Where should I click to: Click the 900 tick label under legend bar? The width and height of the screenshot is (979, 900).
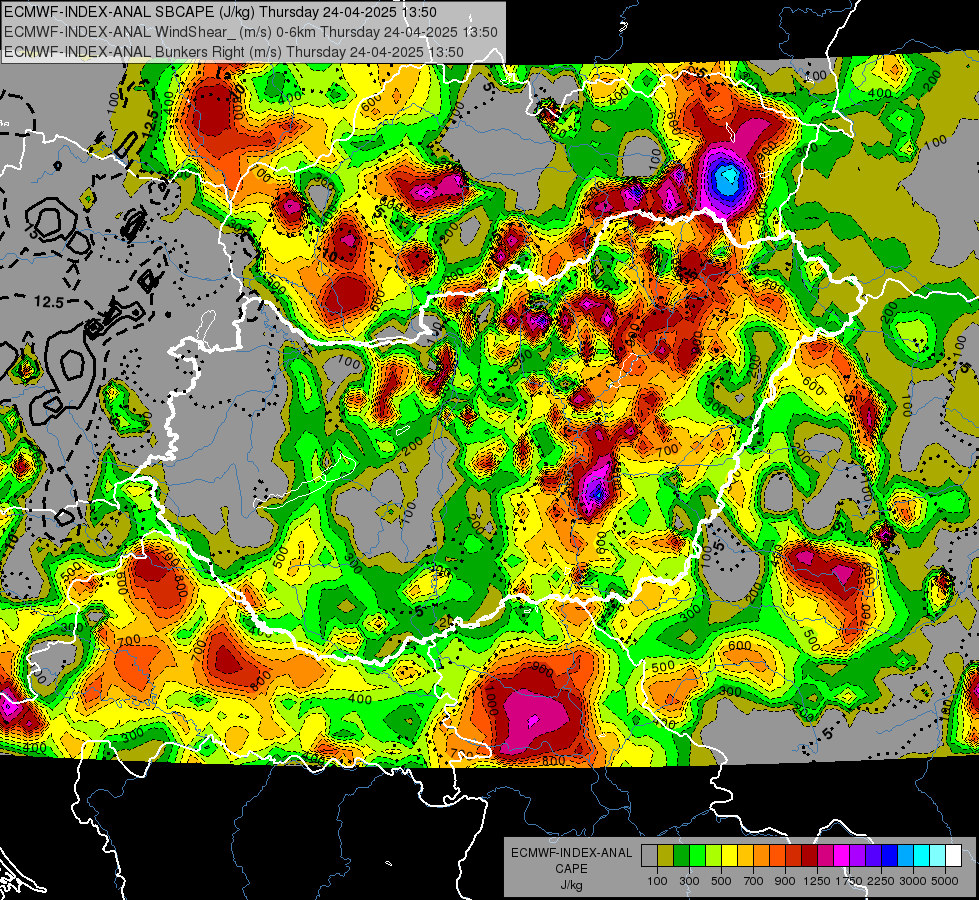(785, 881)
